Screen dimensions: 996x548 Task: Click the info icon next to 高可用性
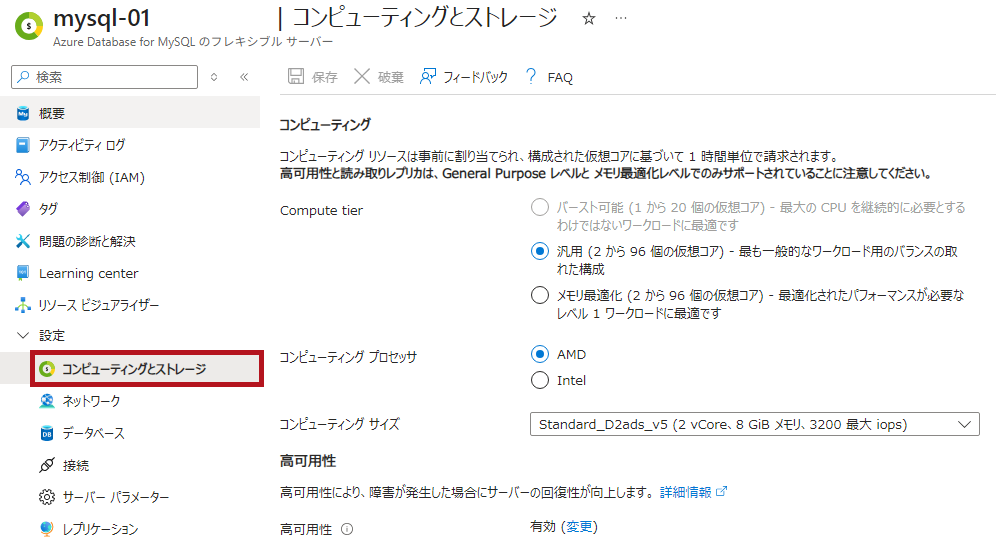coord(347,529)
